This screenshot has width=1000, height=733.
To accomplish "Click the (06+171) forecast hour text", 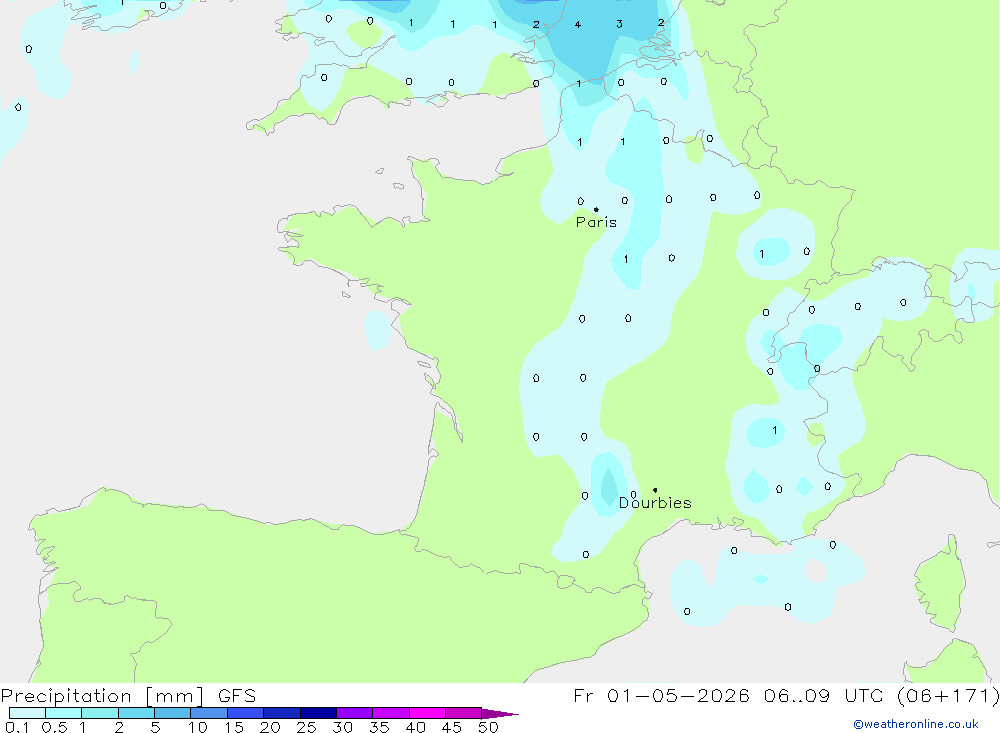I will [948, 696].
